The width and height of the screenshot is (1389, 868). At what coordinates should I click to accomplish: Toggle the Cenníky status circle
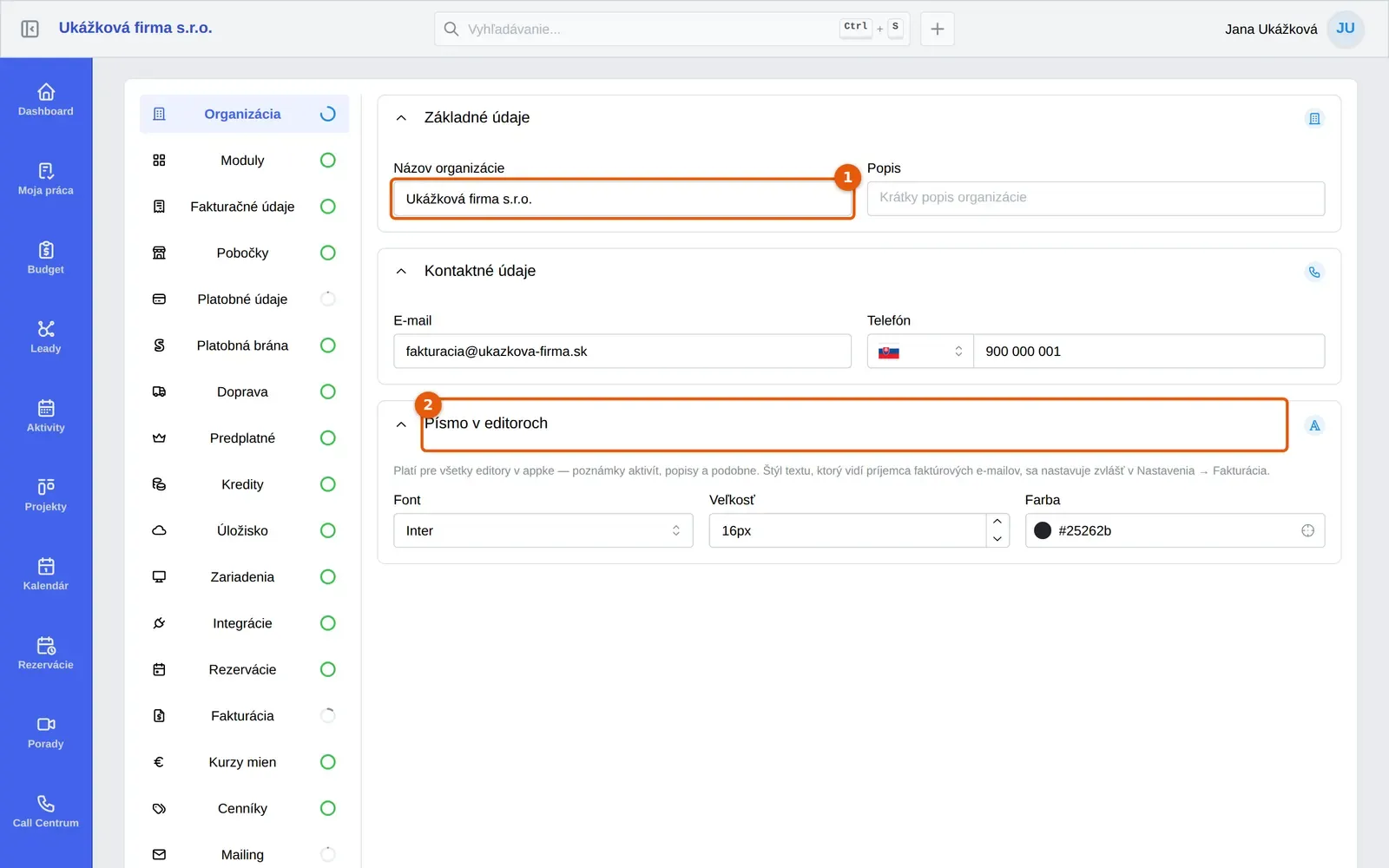coord(327,808)
